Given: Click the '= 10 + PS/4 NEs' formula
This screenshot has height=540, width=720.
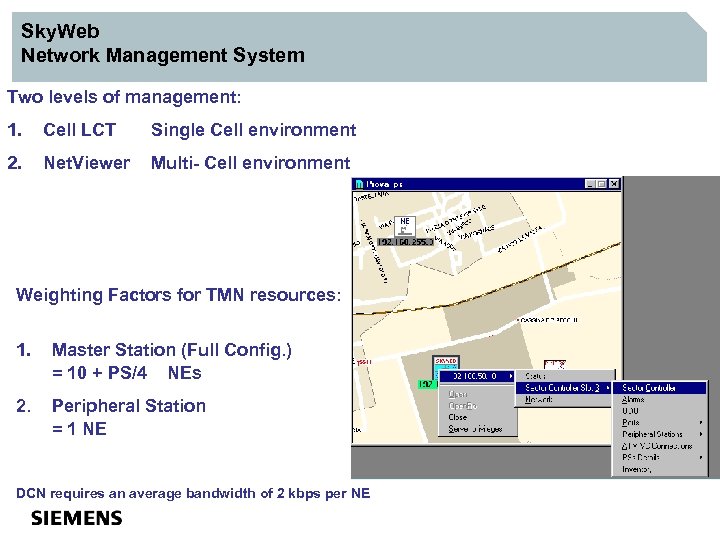Looking at the screenshot, I should pyautogui.click(x=127, y=372).
